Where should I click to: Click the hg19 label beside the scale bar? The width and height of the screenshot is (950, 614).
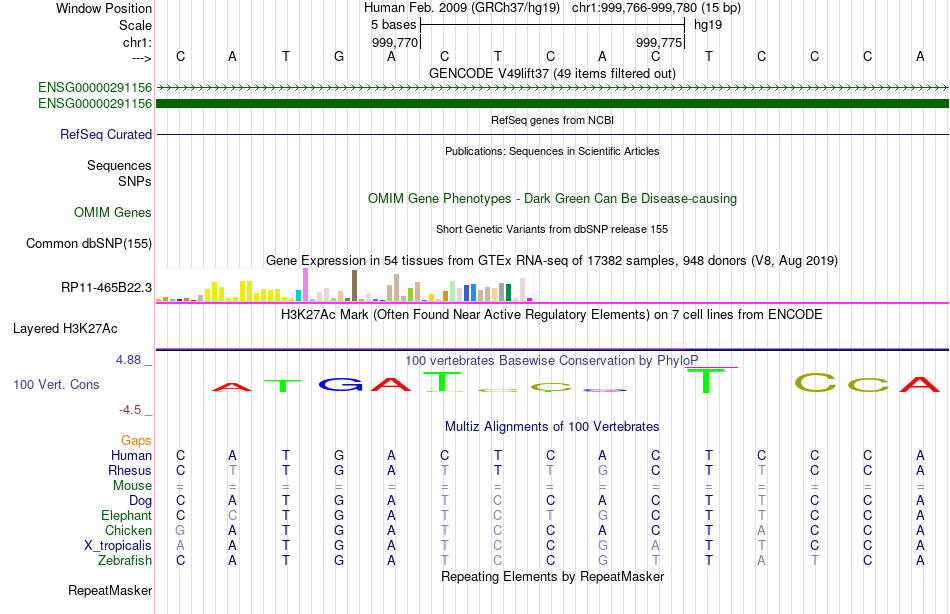tap(708, 25)
